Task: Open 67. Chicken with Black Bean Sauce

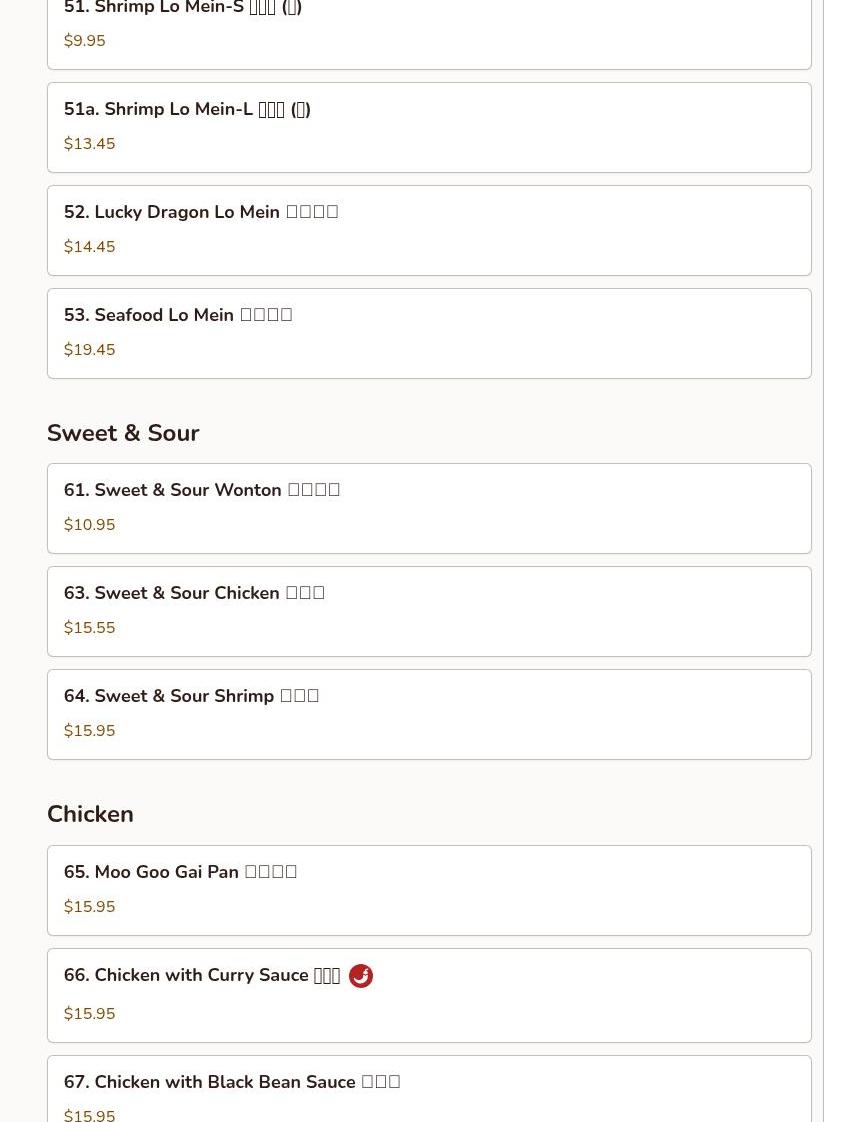Action: point(429,1088)
